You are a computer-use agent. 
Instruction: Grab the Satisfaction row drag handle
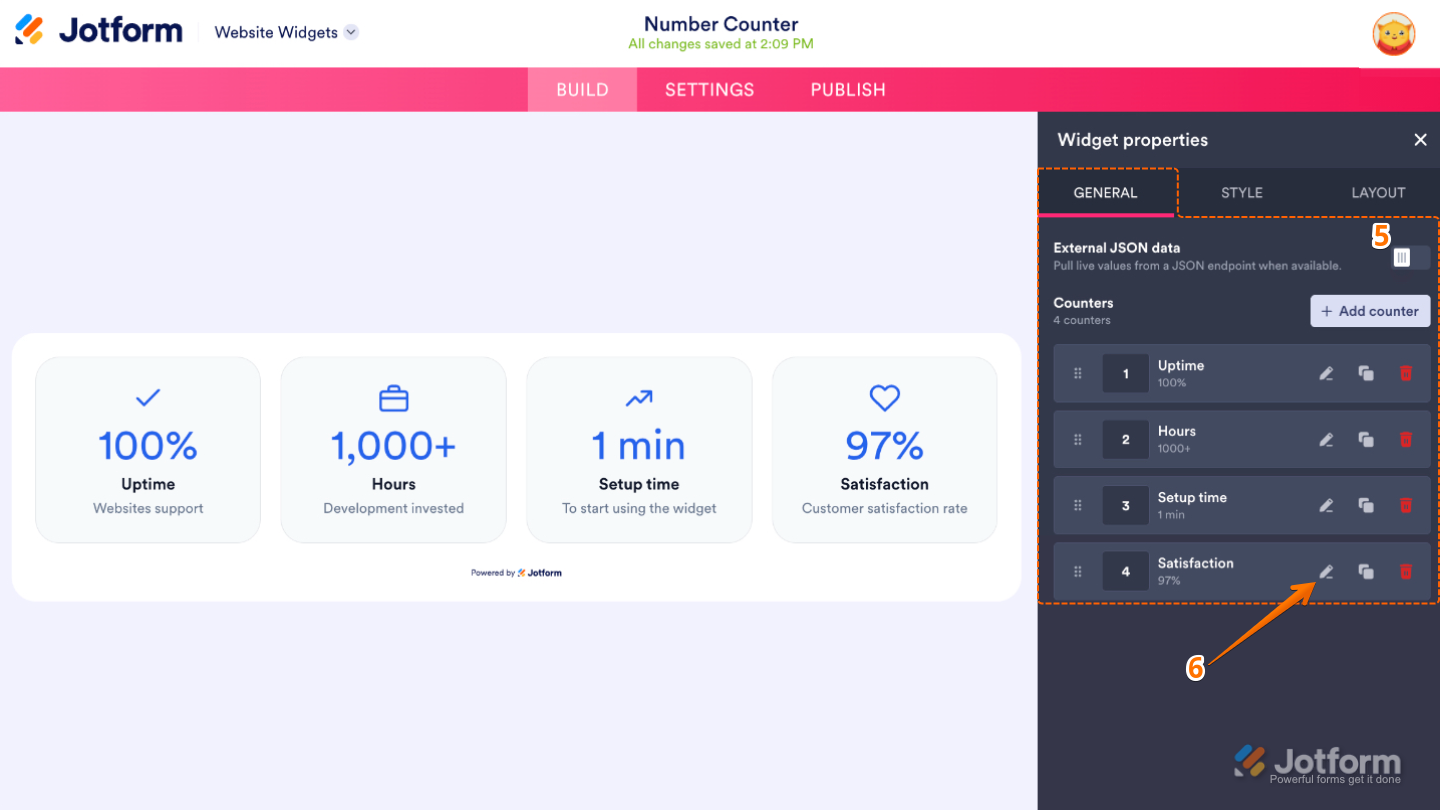point(1078,572)
